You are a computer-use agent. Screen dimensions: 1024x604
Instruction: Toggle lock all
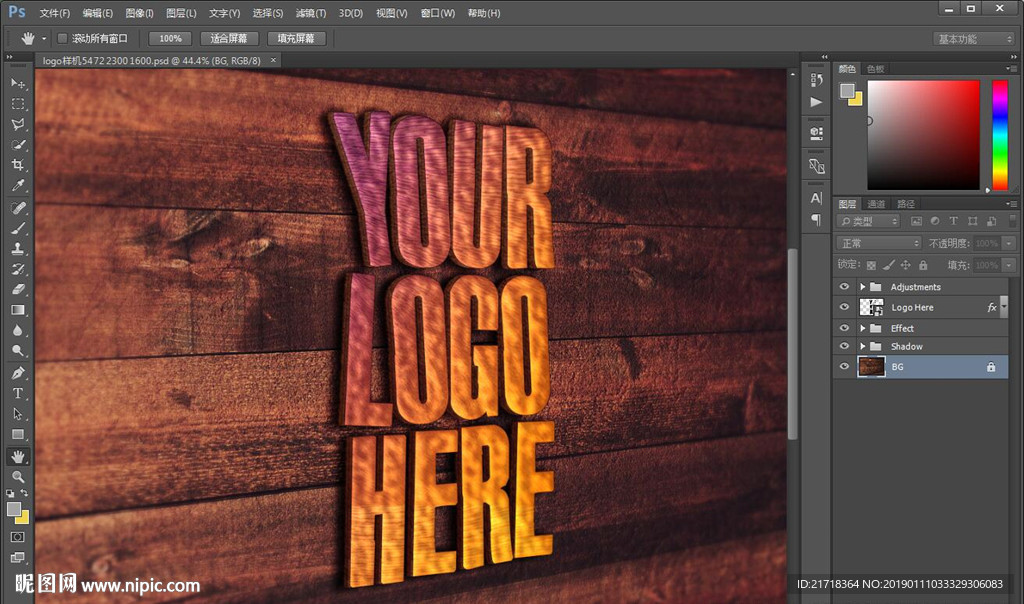(923, 265)
